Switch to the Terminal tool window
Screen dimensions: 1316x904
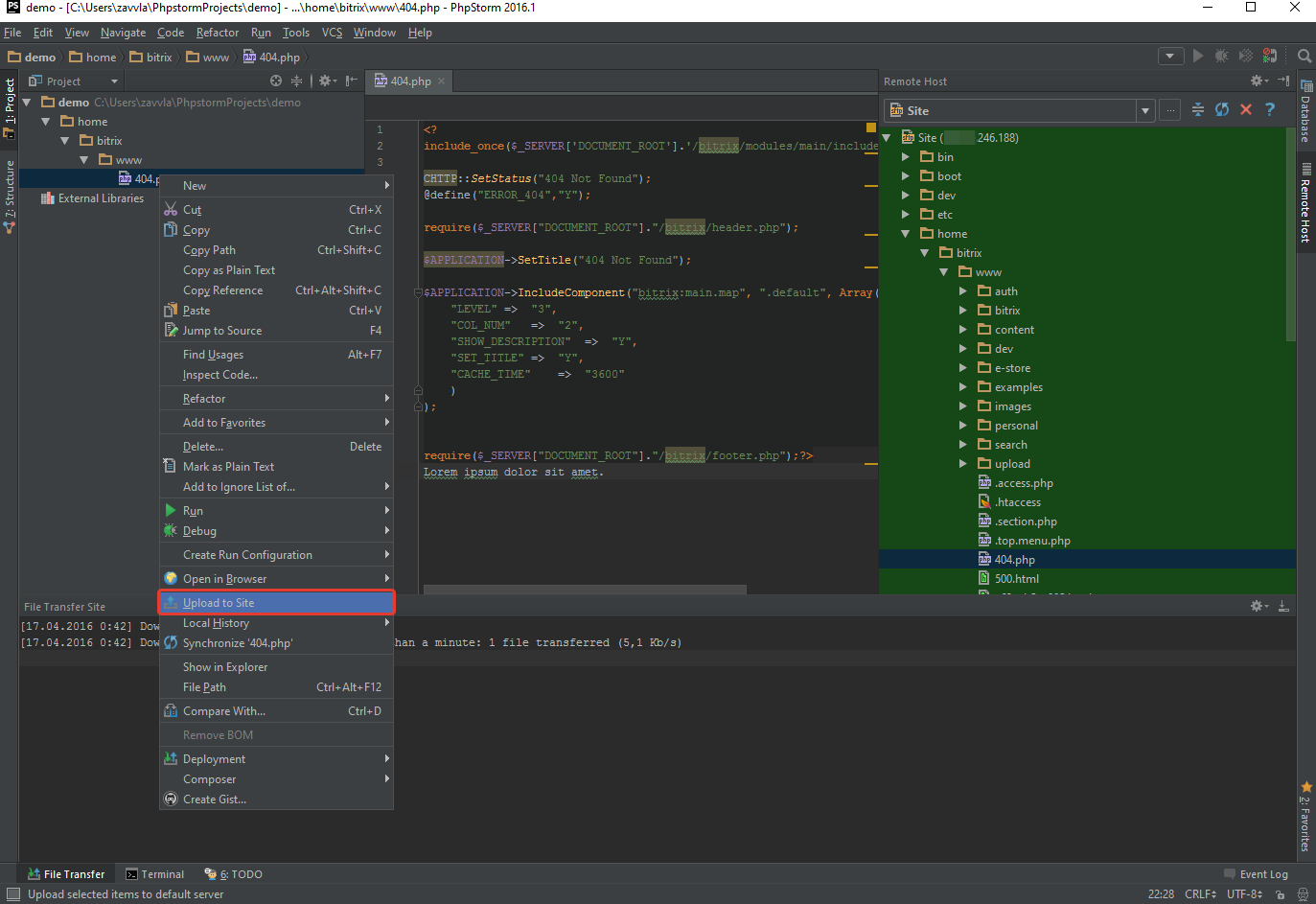point(155,874)
